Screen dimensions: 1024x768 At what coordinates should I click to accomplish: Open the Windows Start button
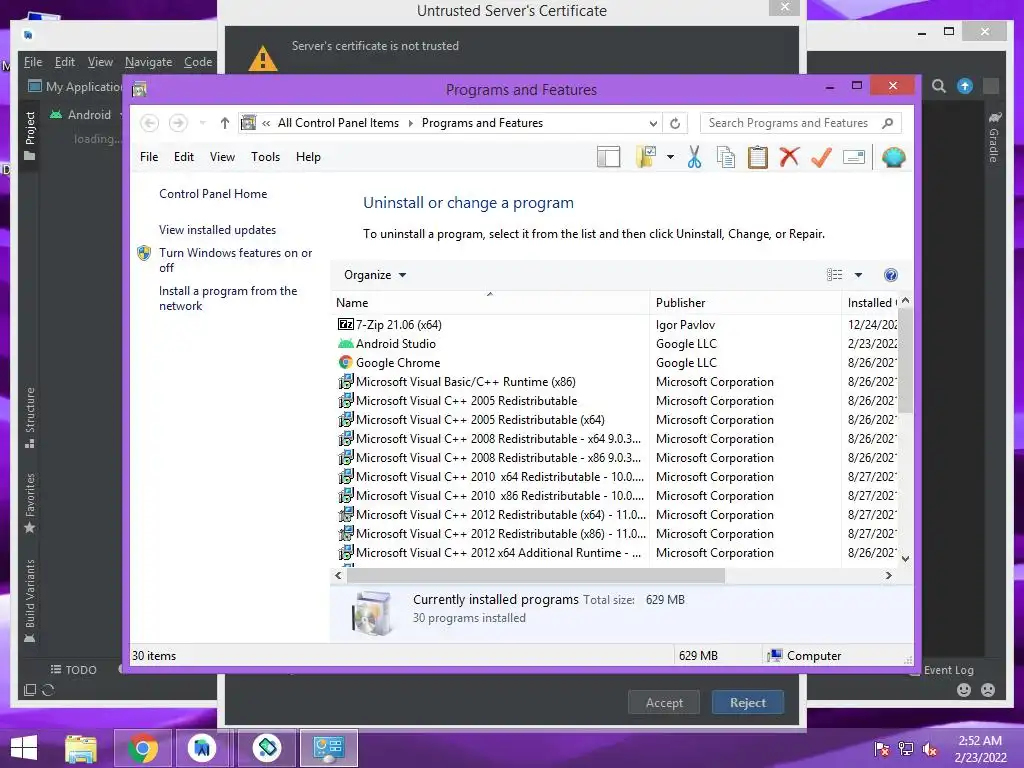tap(24, 748)
